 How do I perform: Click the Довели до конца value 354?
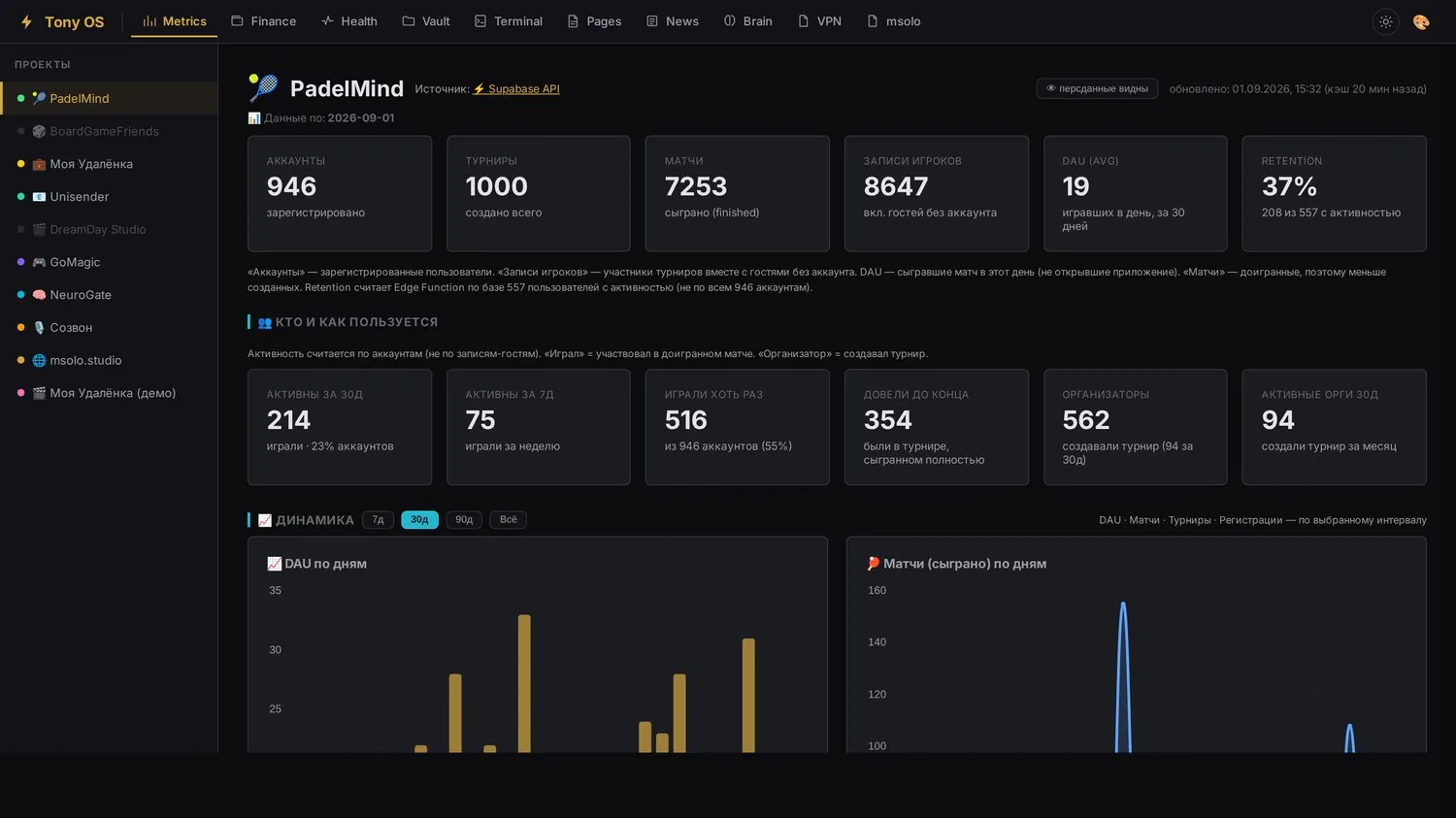pos(887,420)
